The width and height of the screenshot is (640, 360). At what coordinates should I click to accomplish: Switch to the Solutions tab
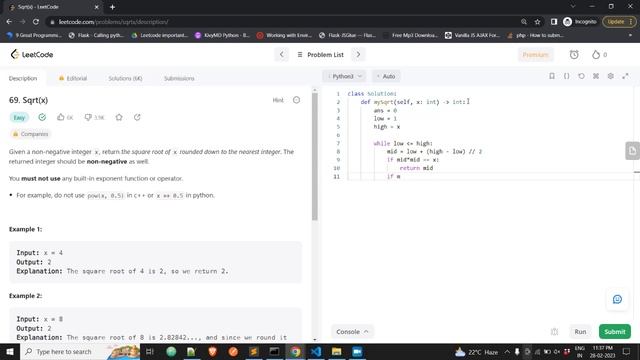coord(125,78)
